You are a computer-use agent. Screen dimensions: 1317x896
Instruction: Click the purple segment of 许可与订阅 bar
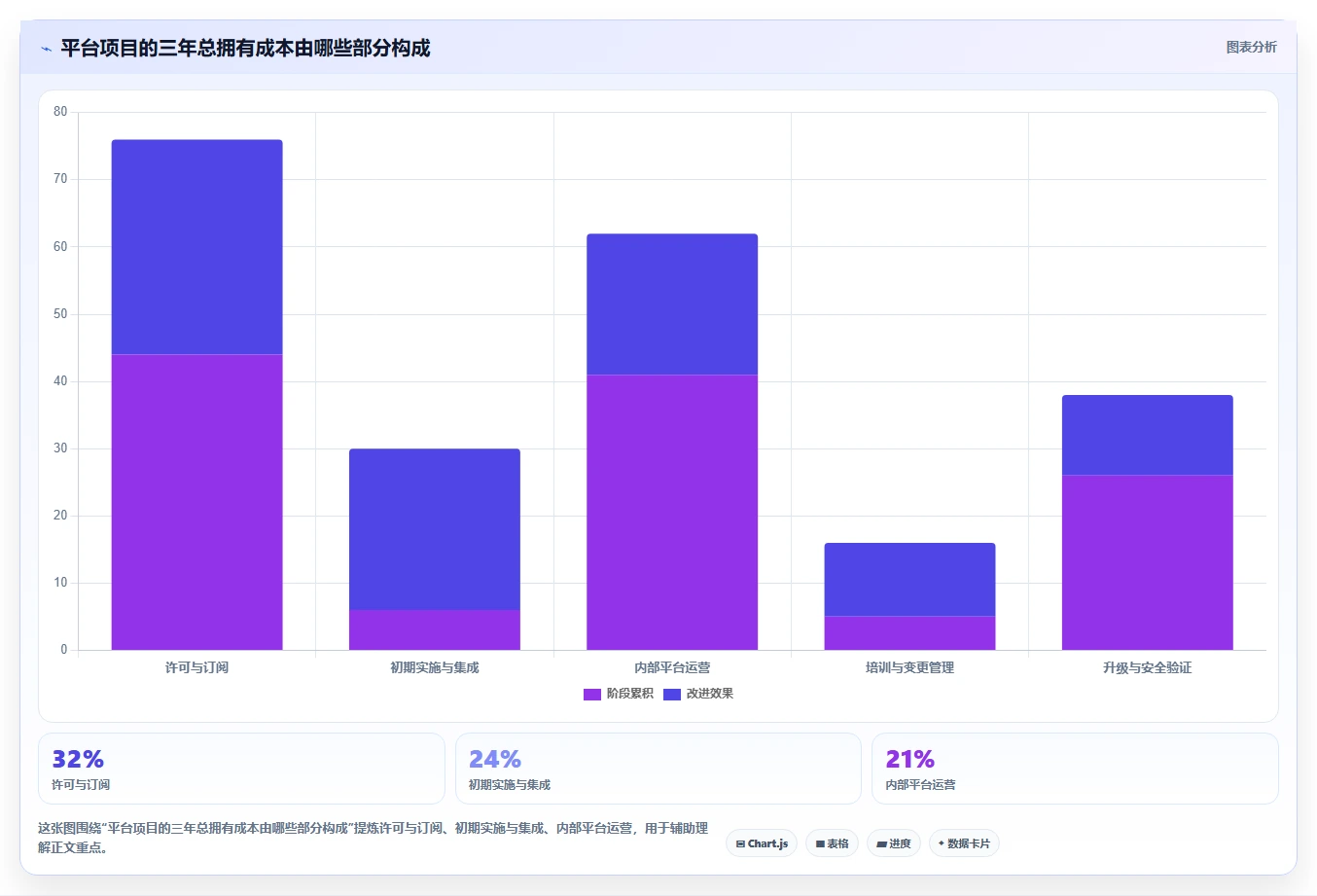[x=196, y=502]
